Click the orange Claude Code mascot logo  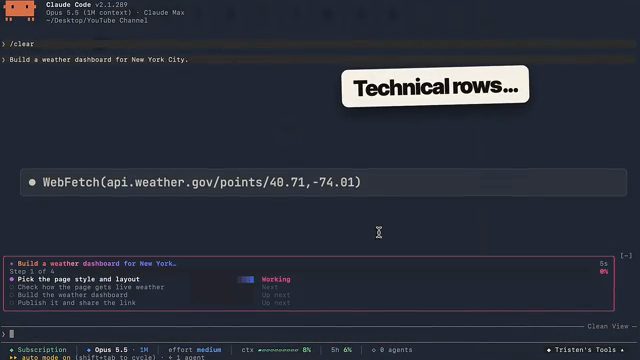pyautogui.click(x=20, y=11)
